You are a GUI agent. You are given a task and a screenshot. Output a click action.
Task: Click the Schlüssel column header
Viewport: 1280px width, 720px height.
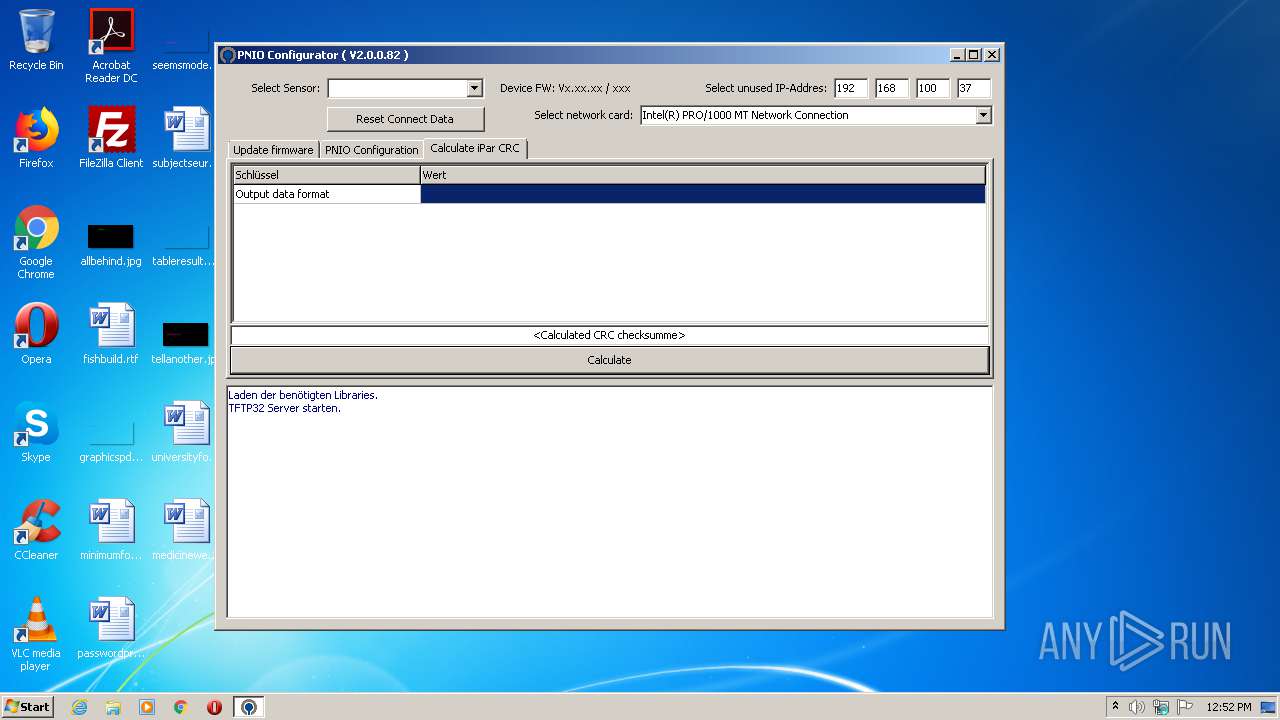pos(326,175)
